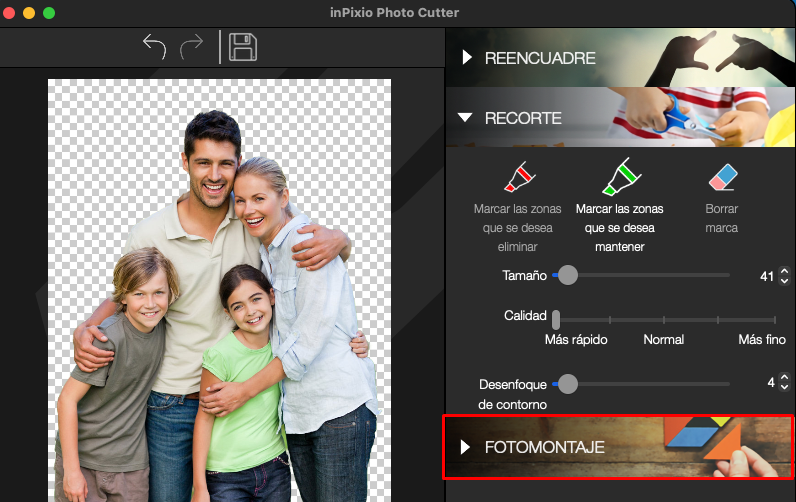Set quality to Más fino label
Viewport: 796px width, 502px height.
[761, 340]
